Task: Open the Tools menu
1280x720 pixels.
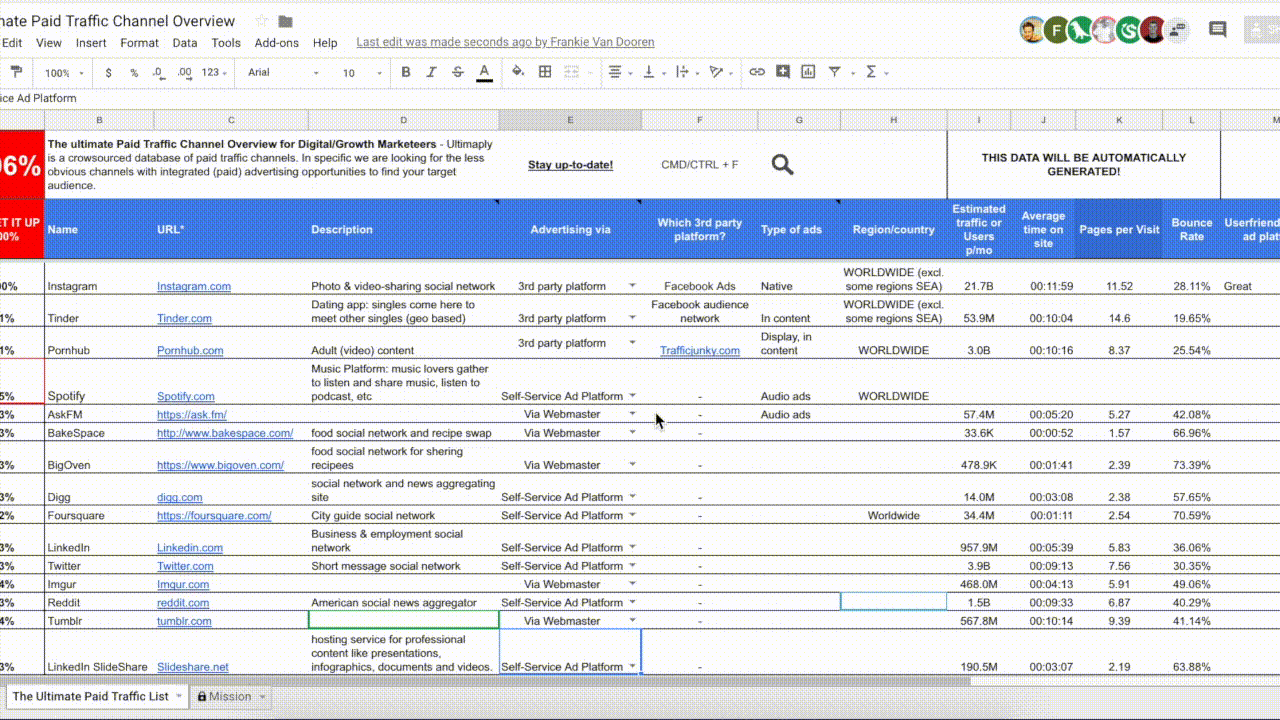Action: [x=226, y=43]
